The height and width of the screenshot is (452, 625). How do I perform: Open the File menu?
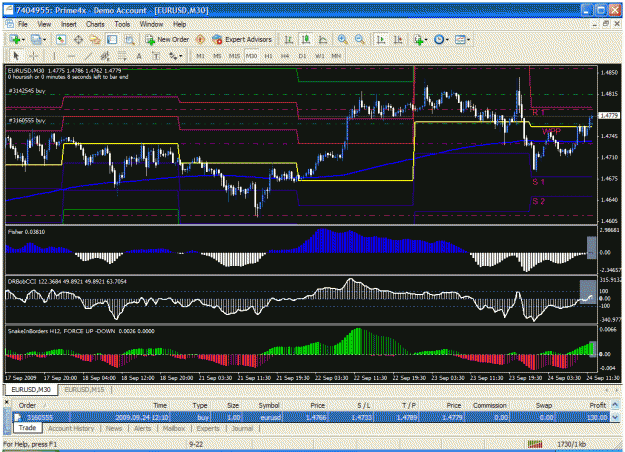(x=23, y=24)
